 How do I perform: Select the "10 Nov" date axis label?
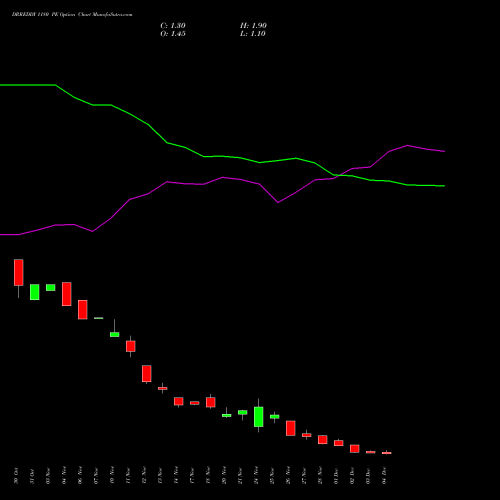click(112, 475)
